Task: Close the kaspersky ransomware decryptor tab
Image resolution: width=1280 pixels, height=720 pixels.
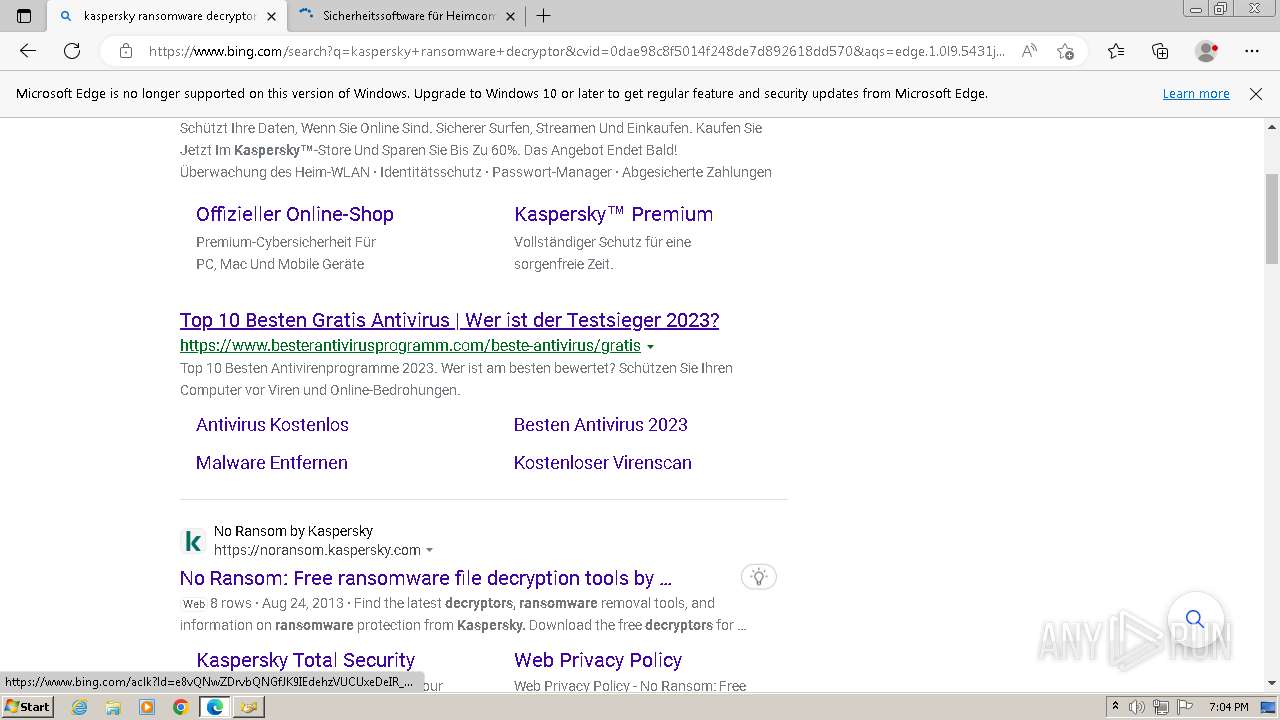Action: click(271, 16)
